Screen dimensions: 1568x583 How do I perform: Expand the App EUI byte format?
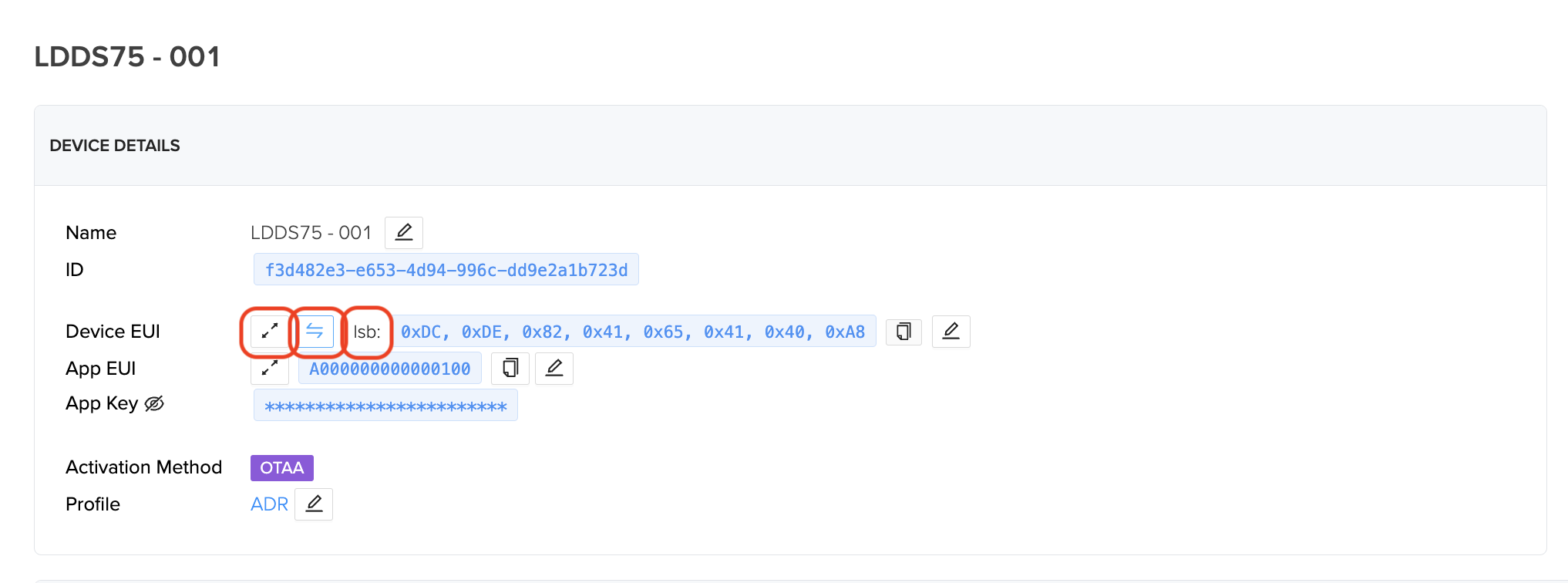(269, 369)
